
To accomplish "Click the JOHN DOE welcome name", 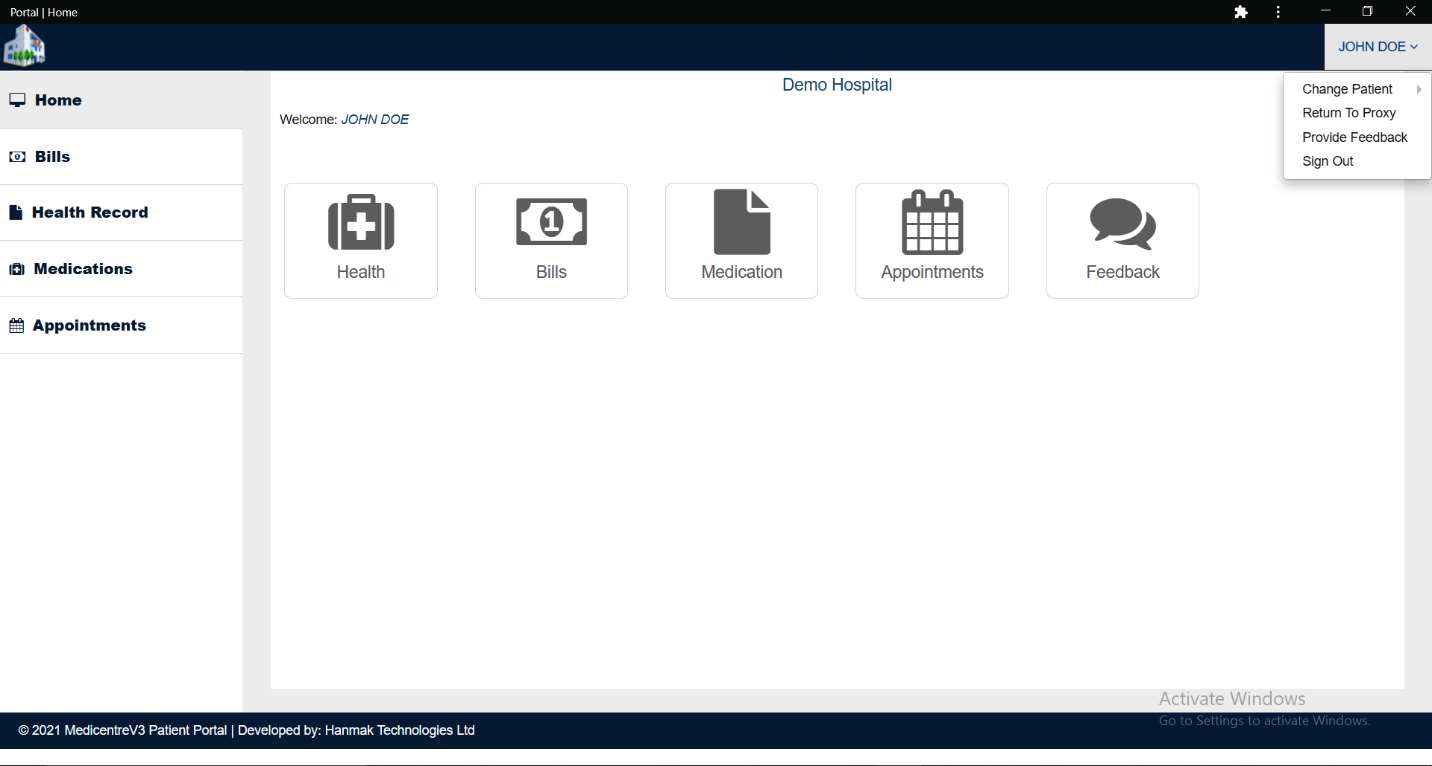I will coord(375,119).
